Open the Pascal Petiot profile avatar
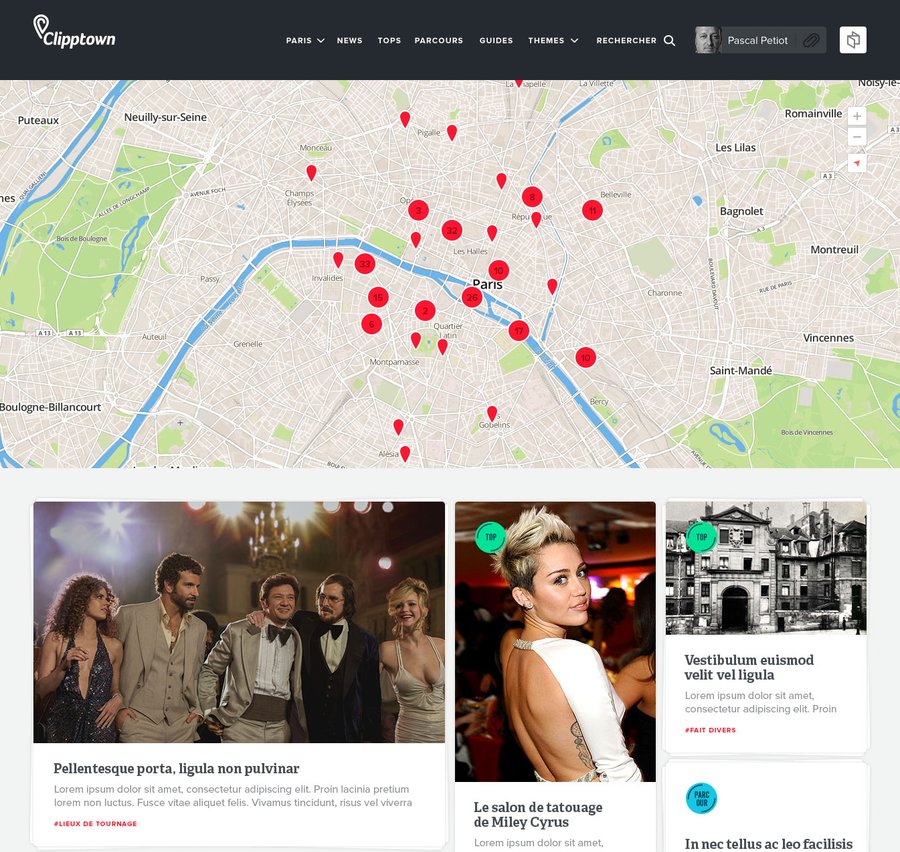The image size is (900, 852). click(708, 40)
